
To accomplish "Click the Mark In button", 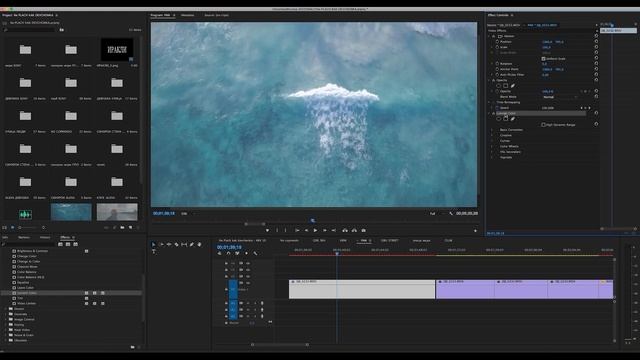I will tap(277, 231).
